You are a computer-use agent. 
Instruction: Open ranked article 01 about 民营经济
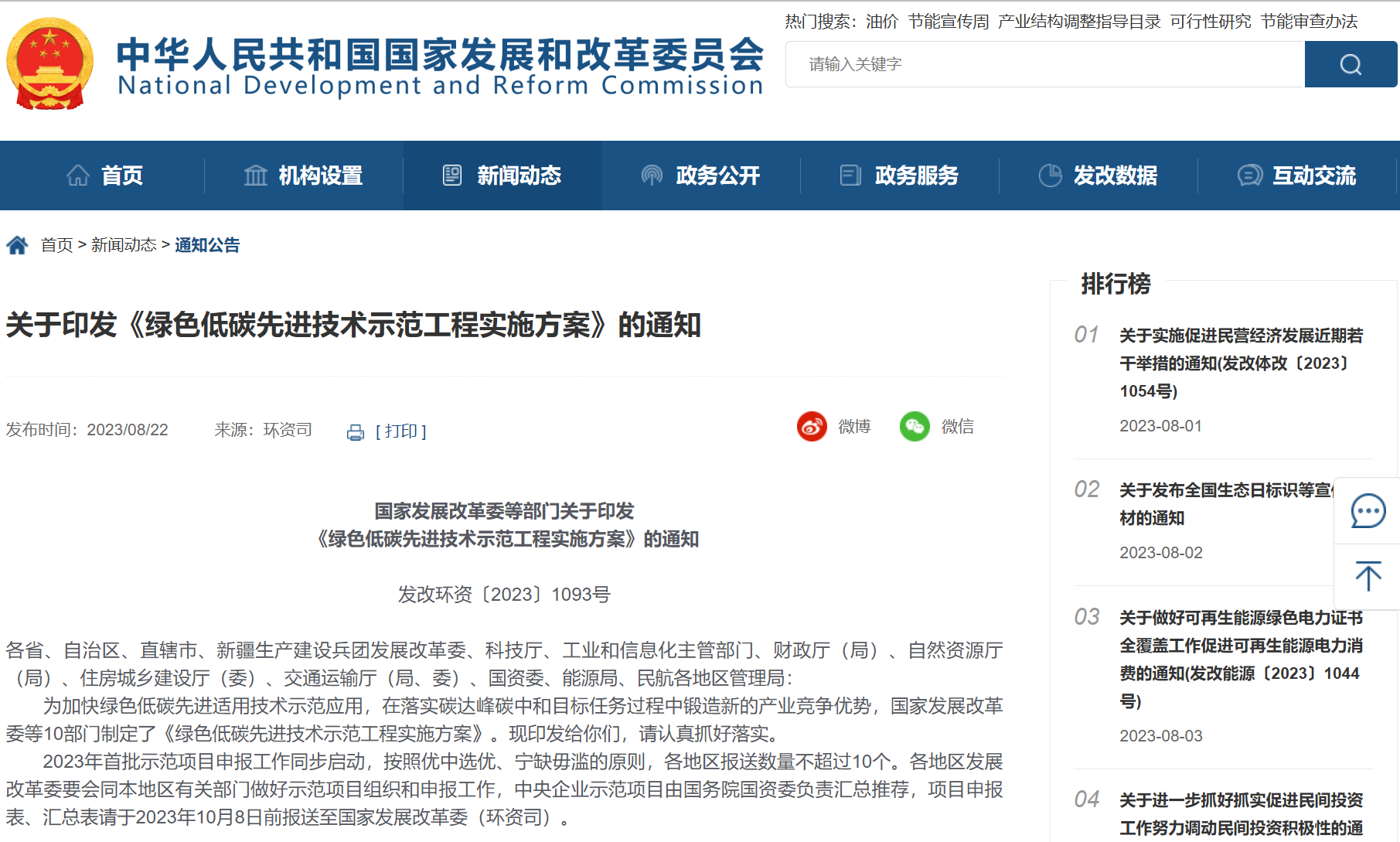1240,363
